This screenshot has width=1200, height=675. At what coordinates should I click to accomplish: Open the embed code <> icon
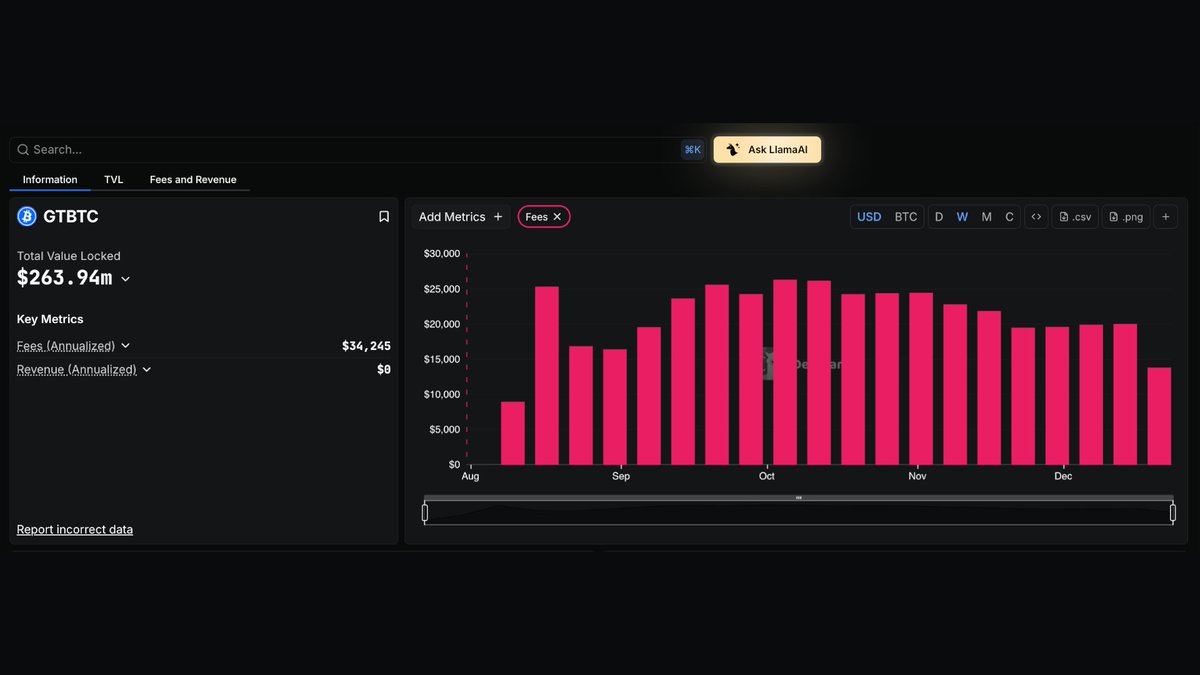1036,216
